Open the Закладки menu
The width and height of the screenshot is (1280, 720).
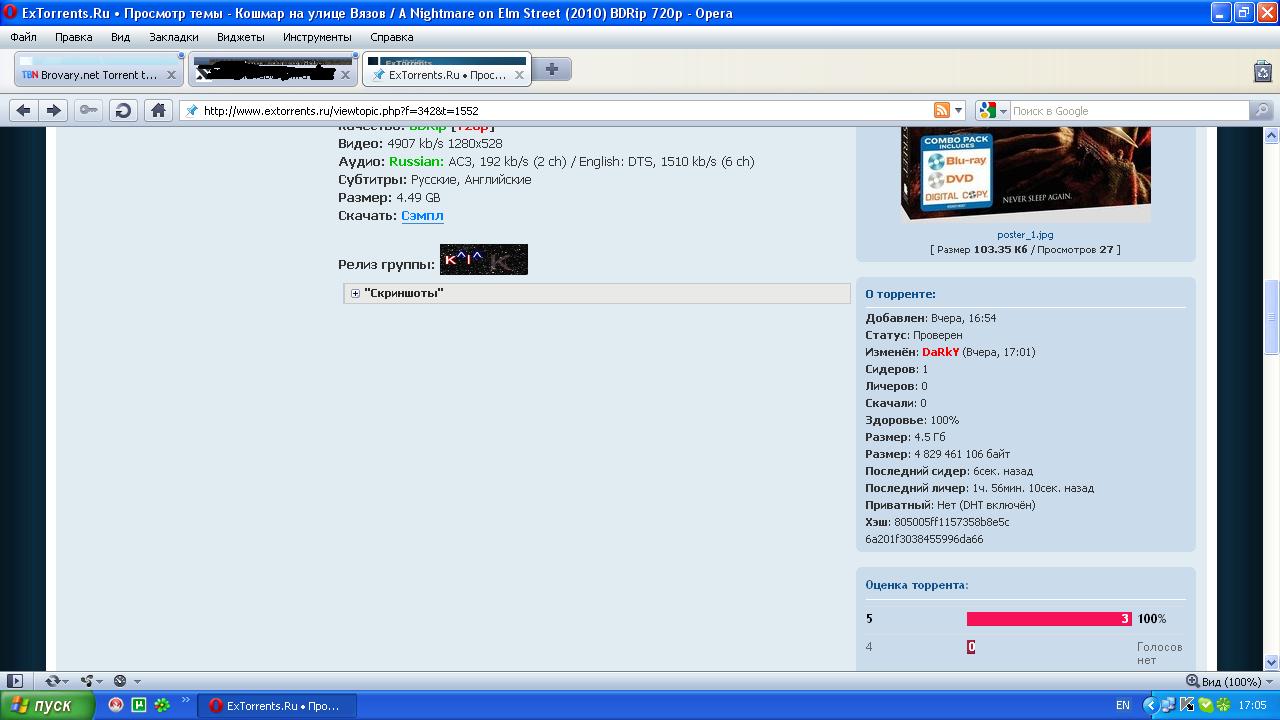coord(174,37)
